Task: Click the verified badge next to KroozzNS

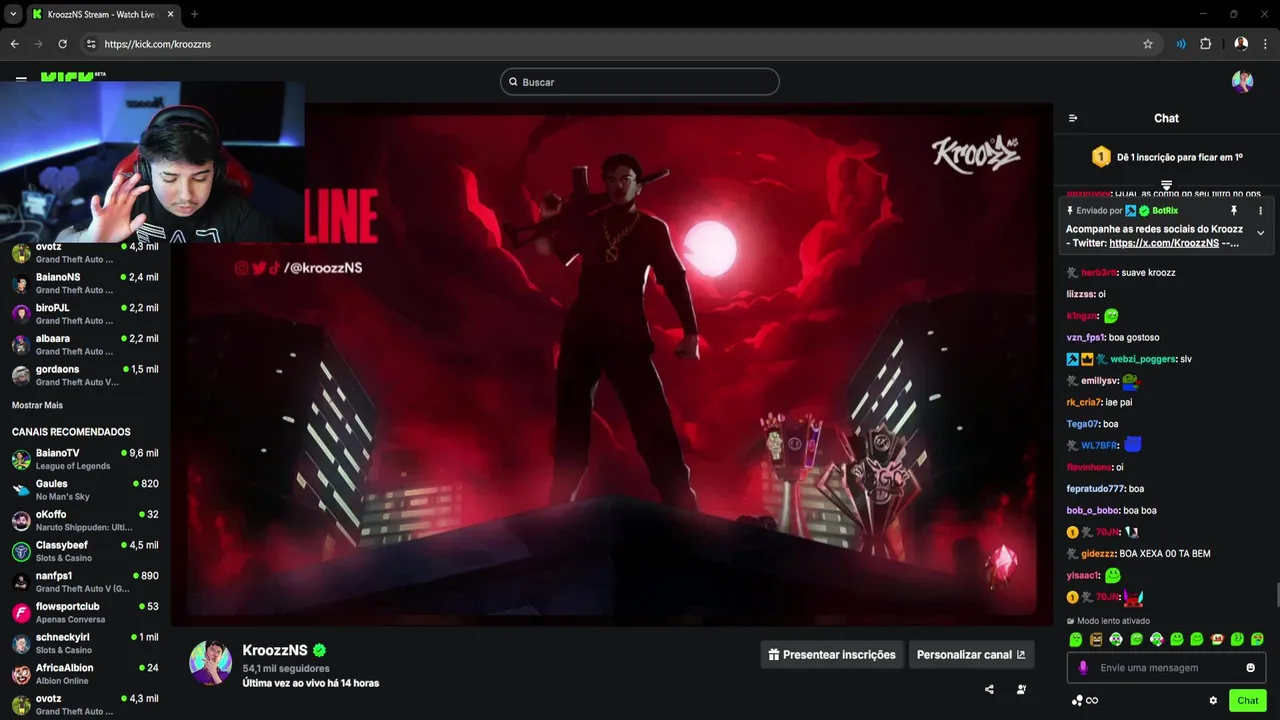Action: (320, 650)
